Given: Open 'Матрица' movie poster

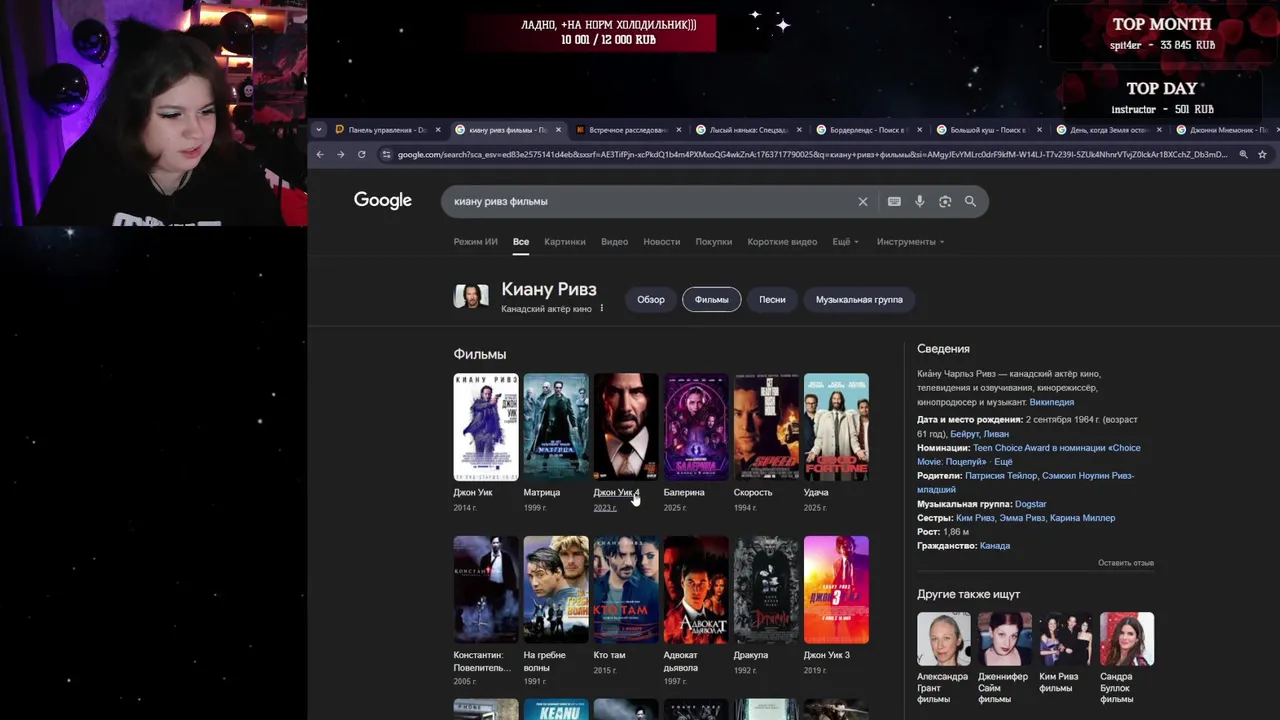Looking at the screenshot, I should [x=556, y=427].
